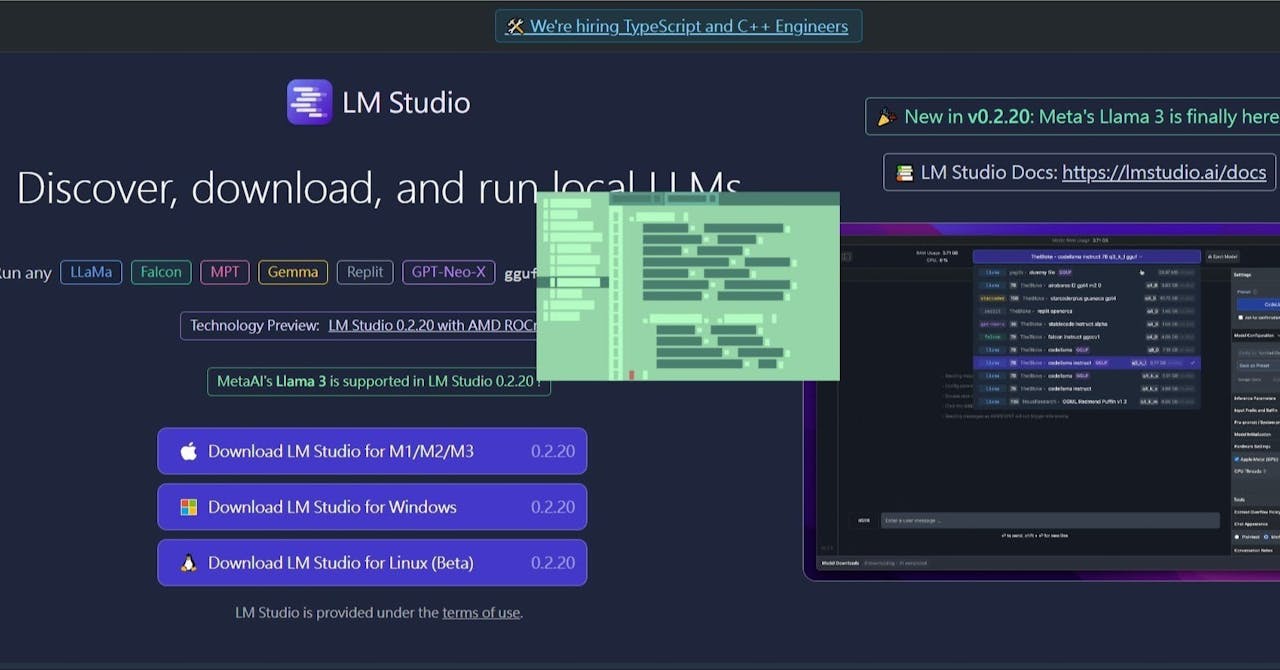This screenshot has height=670, width=1280.
Task: Open the LM Studio 0.2.20 with AMD ROCm preview link
Action: (x=433, y=325)
